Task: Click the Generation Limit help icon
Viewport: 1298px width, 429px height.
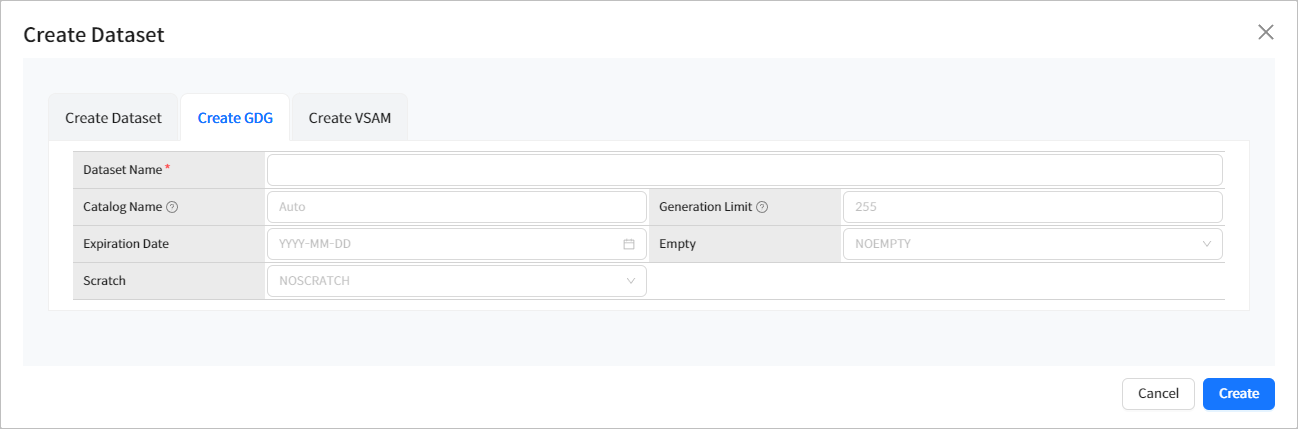Action: point(762,207)
